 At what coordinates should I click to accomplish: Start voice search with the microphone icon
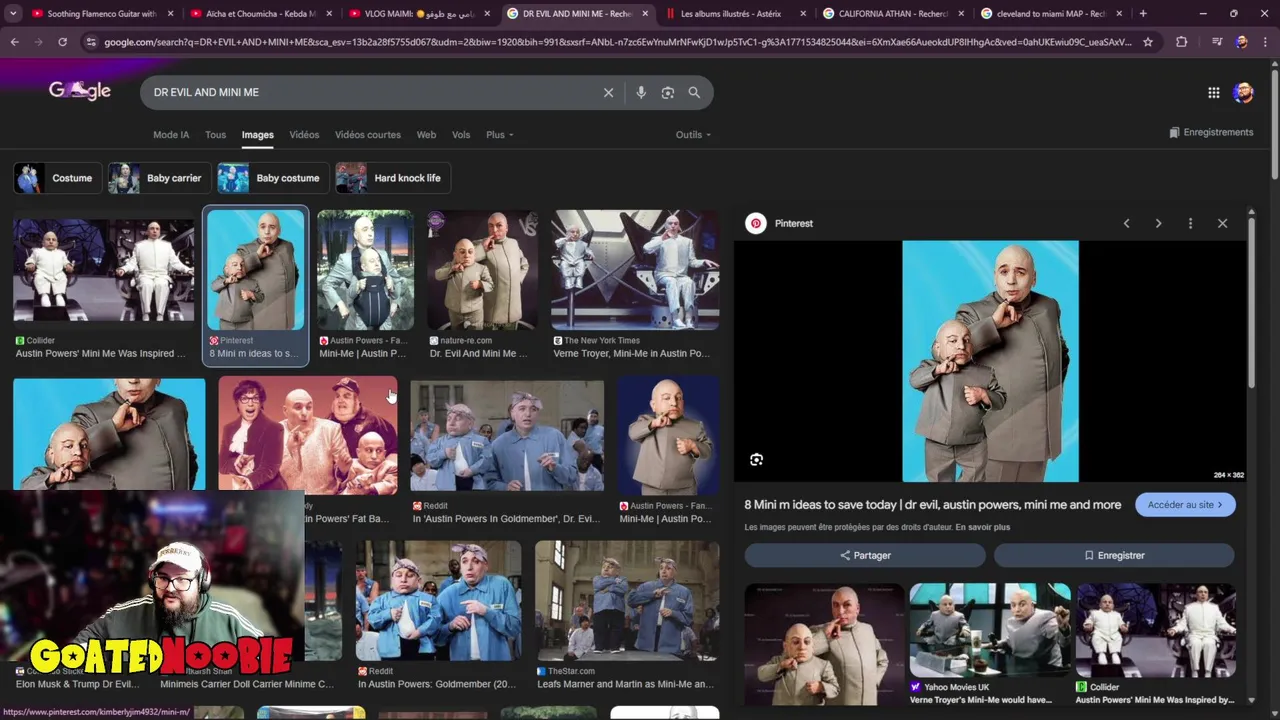(x=641, y=92)
